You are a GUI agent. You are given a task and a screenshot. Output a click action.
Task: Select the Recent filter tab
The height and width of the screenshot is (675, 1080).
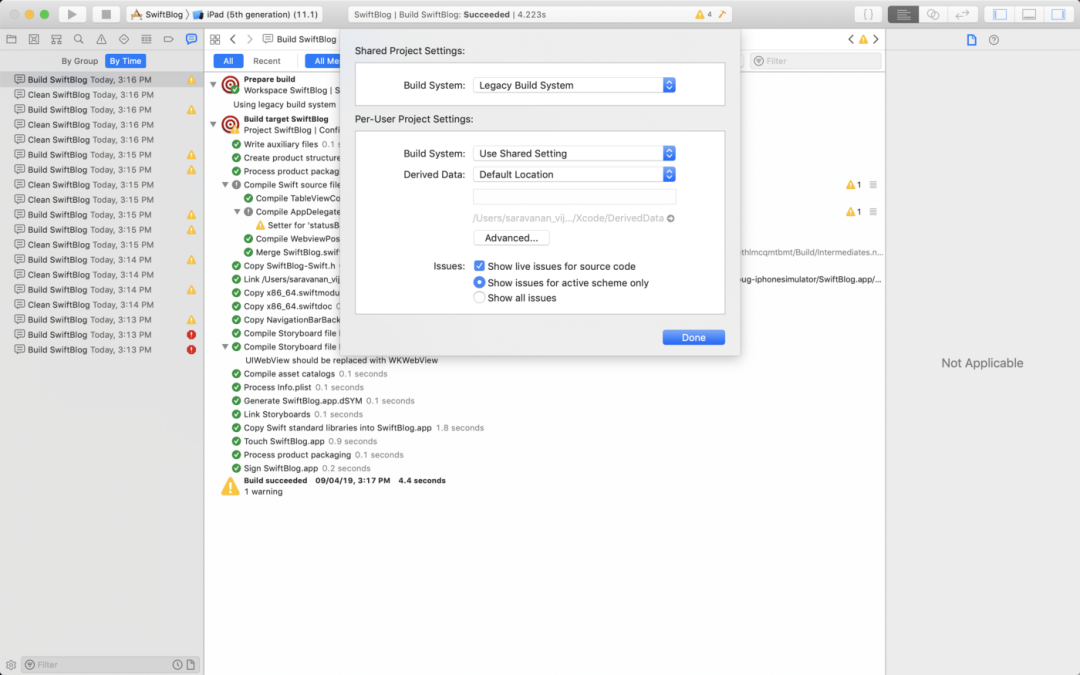point(267,61)
